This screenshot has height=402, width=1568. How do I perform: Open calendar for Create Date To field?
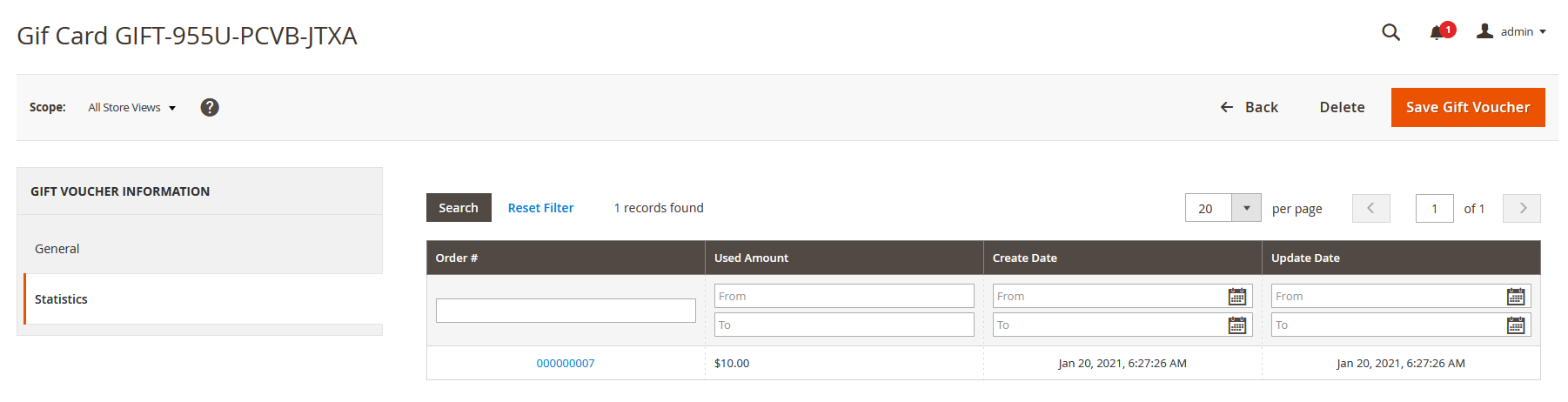[x=1236, y=325]
